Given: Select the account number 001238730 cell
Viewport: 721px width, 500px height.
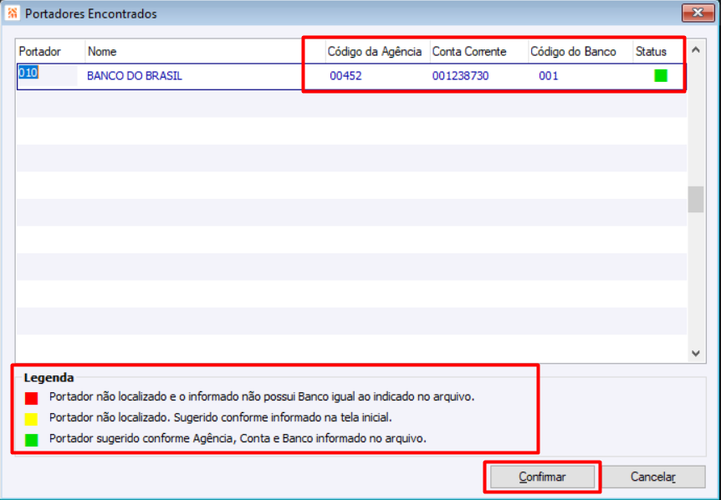Looking at the screenshot, I should click(x=460, y=76).
